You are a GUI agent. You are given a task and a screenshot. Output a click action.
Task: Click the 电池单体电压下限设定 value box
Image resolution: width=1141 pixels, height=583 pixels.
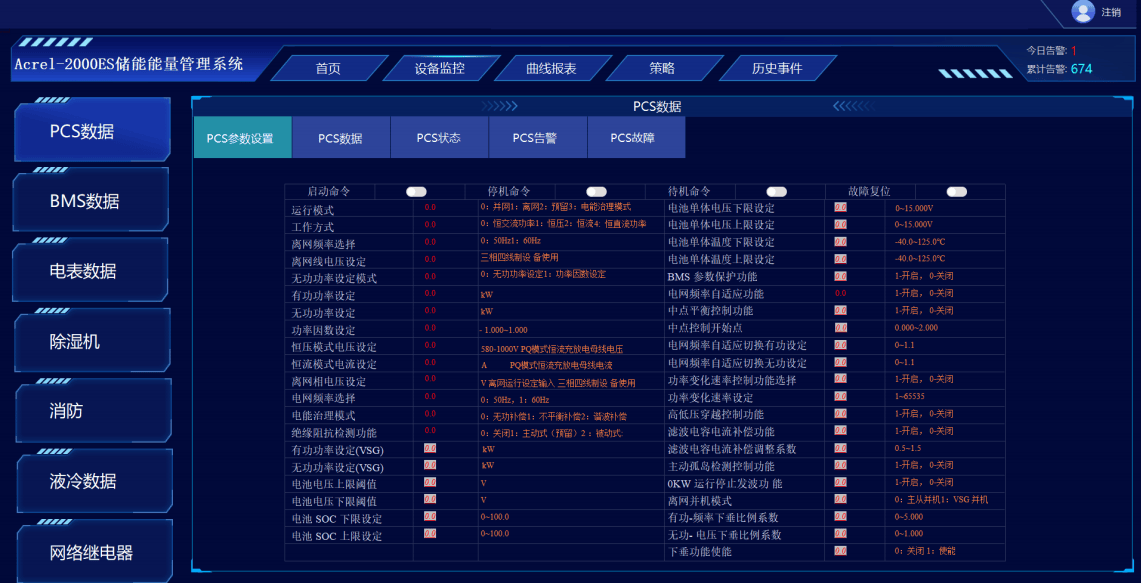[840, 208]
